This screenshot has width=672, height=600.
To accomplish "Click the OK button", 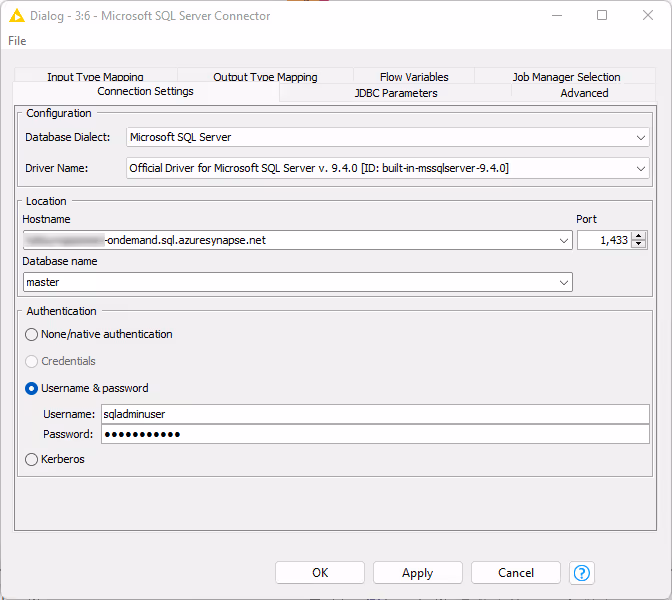I will 320,573.
